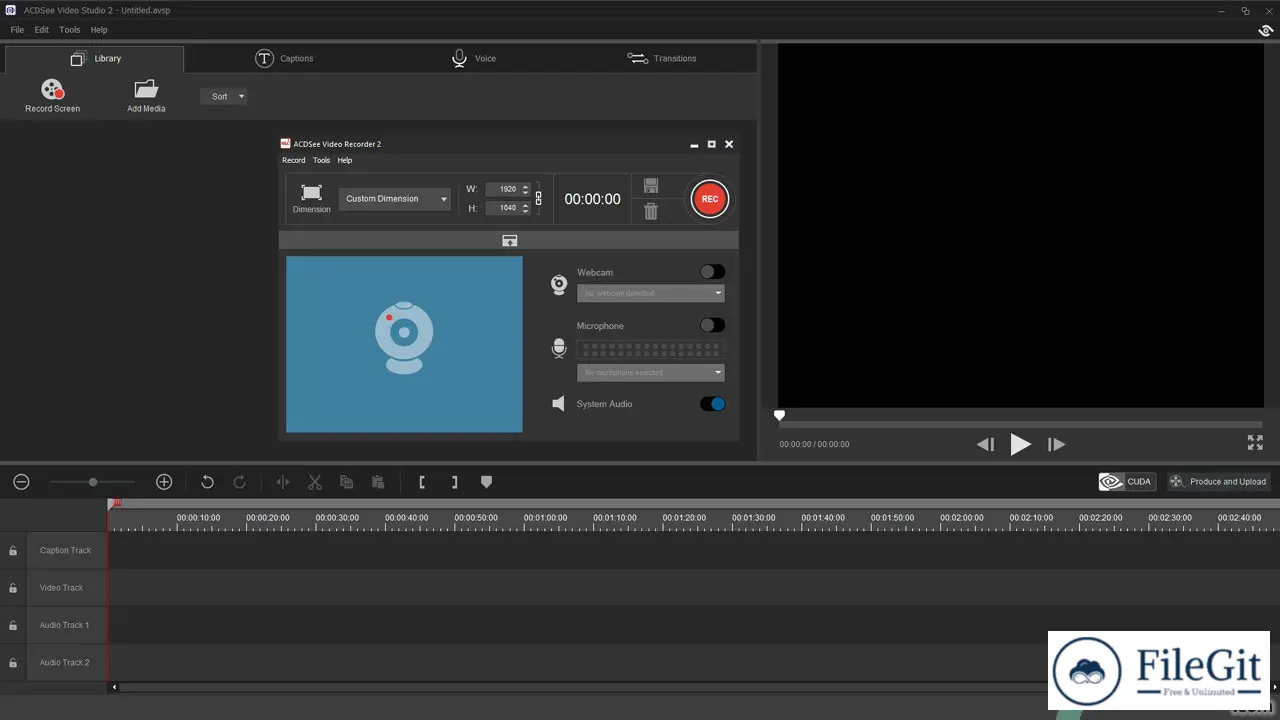Image resolution: width=1280 pixels, height=720 pixels.
Task: Enable the Microphone toggle
Action: (712, 325)
